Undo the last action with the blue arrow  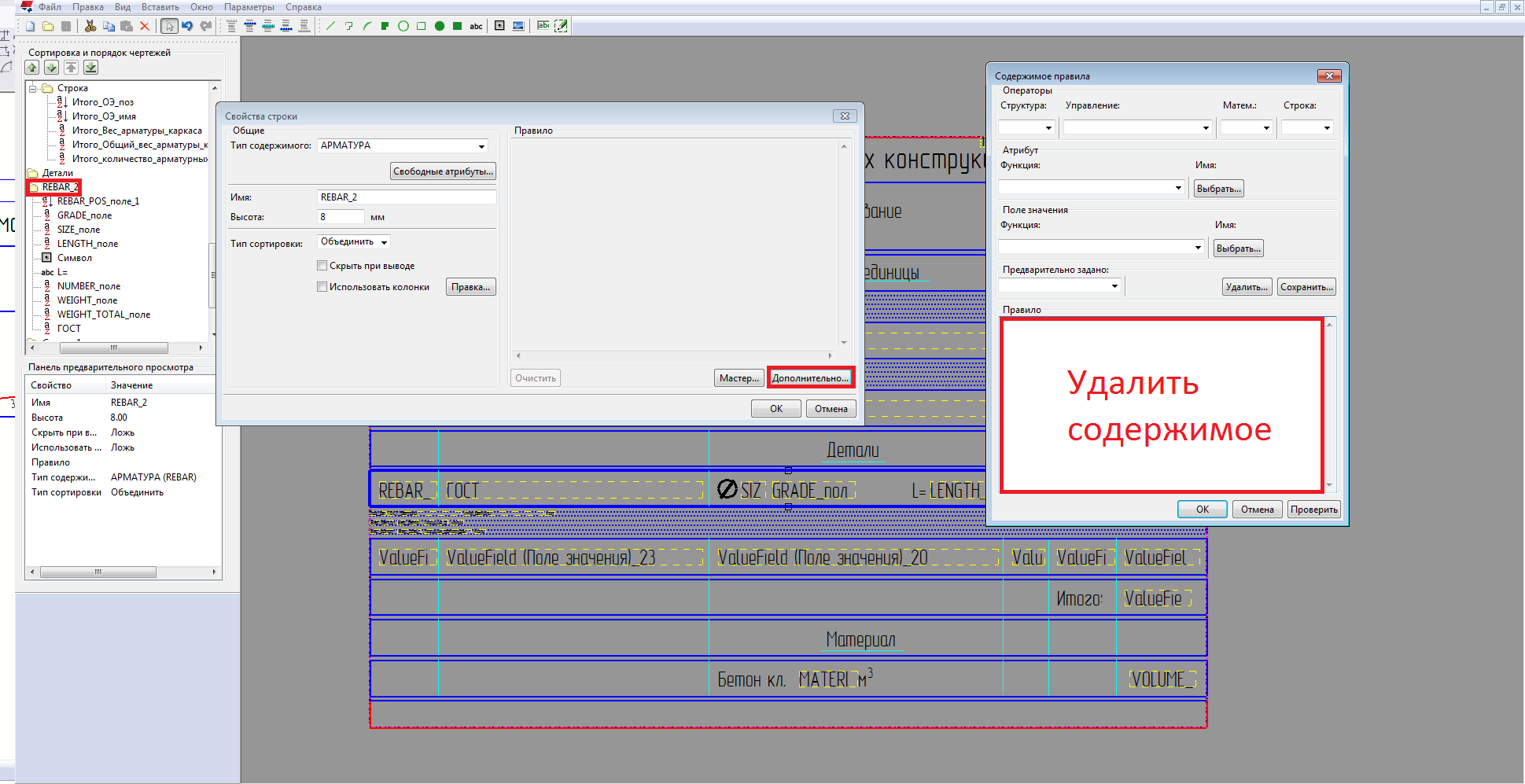point(187,26)
